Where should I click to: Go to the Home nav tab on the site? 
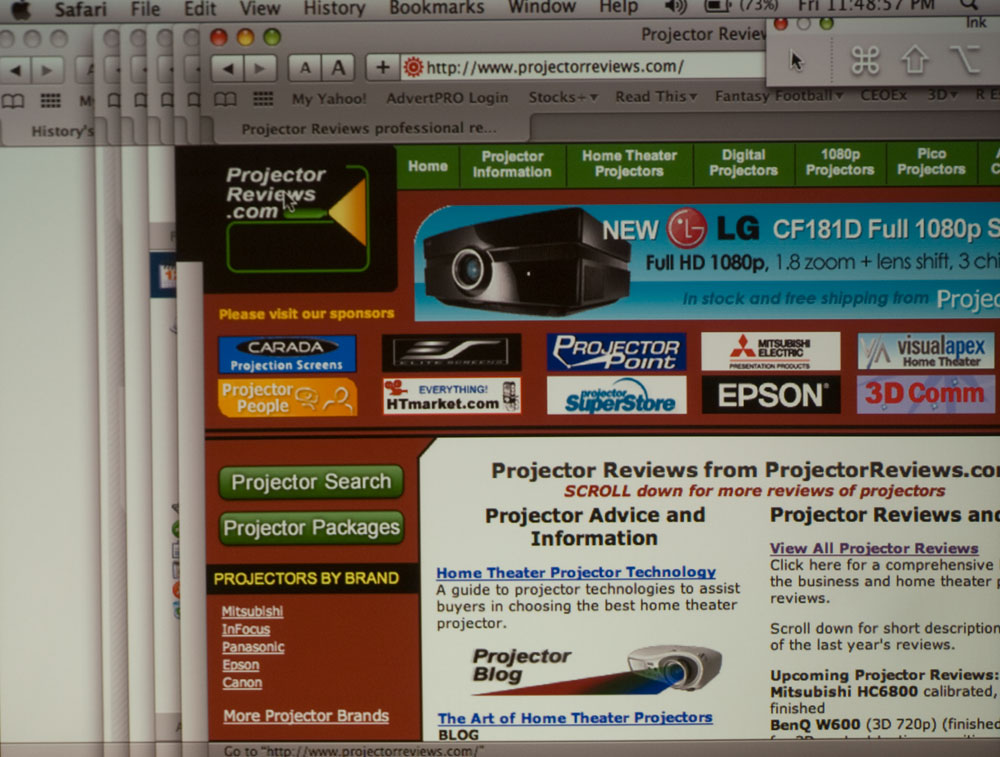(x=428, y=166)
